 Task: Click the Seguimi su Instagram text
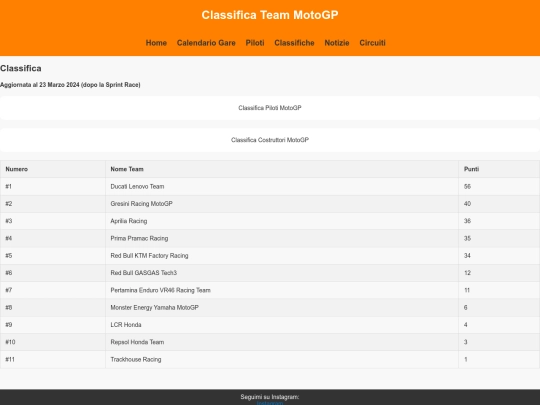coord(270,397)
